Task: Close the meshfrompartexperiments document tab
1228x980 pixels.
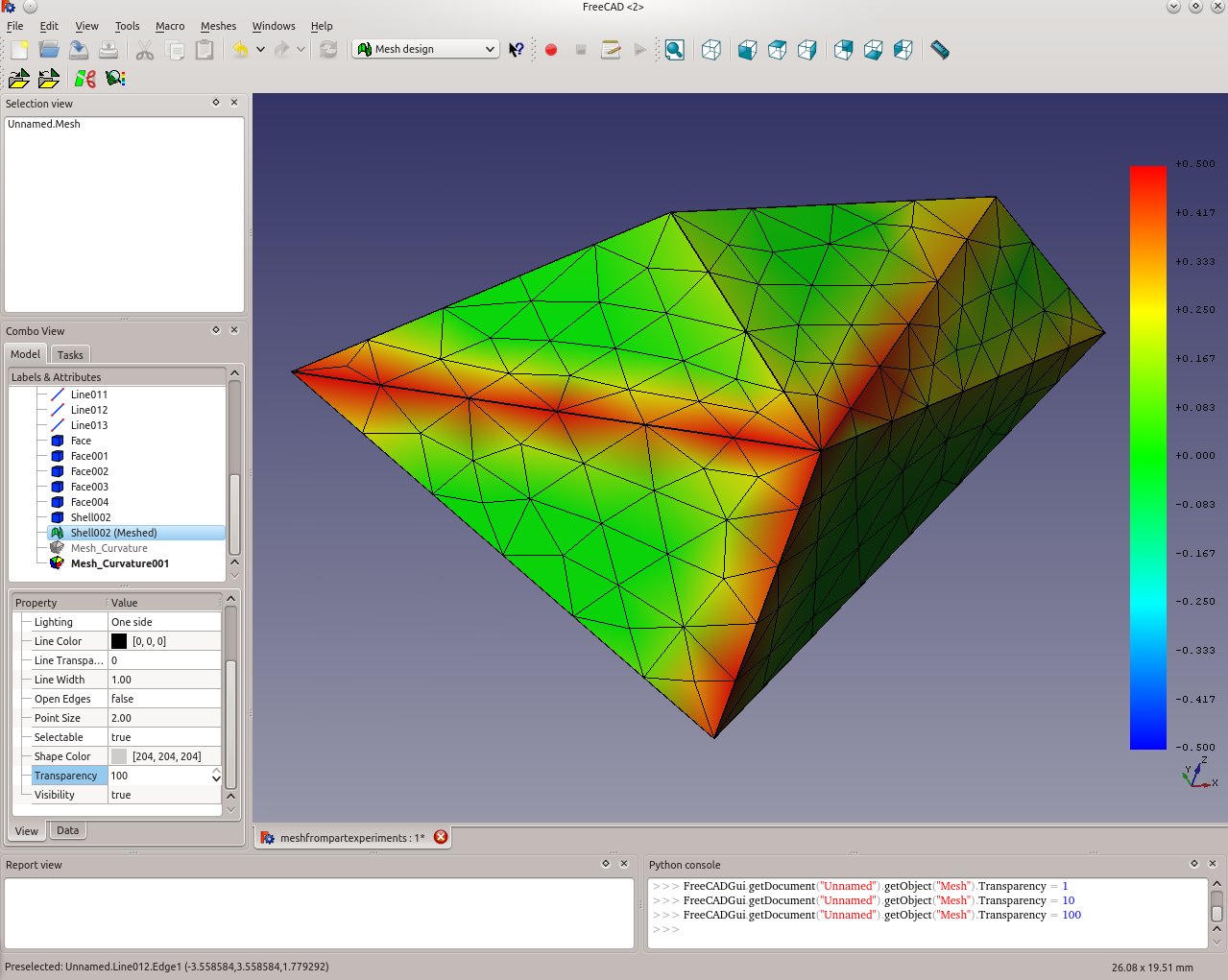Action: (441, 837)
